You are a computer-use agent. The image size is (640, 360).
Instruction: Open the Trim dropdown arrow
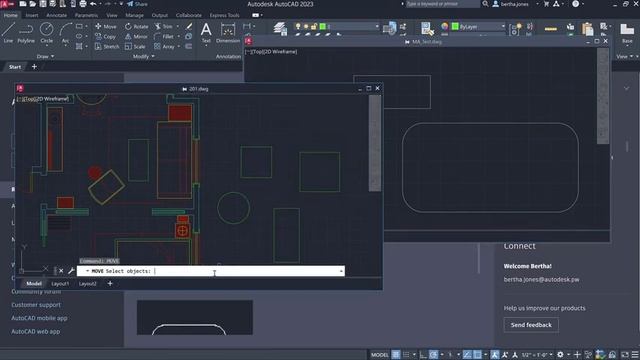(x=178, y=26)
